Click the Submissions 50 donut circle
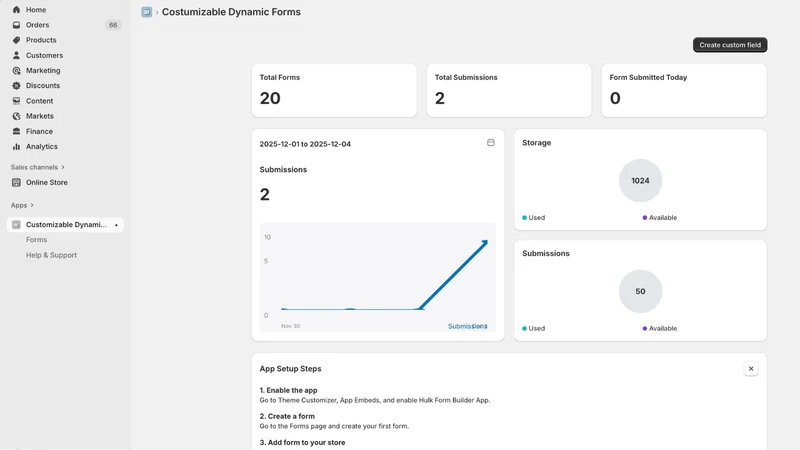The width and height of the screenshot is (800, 450). (640, 291)
